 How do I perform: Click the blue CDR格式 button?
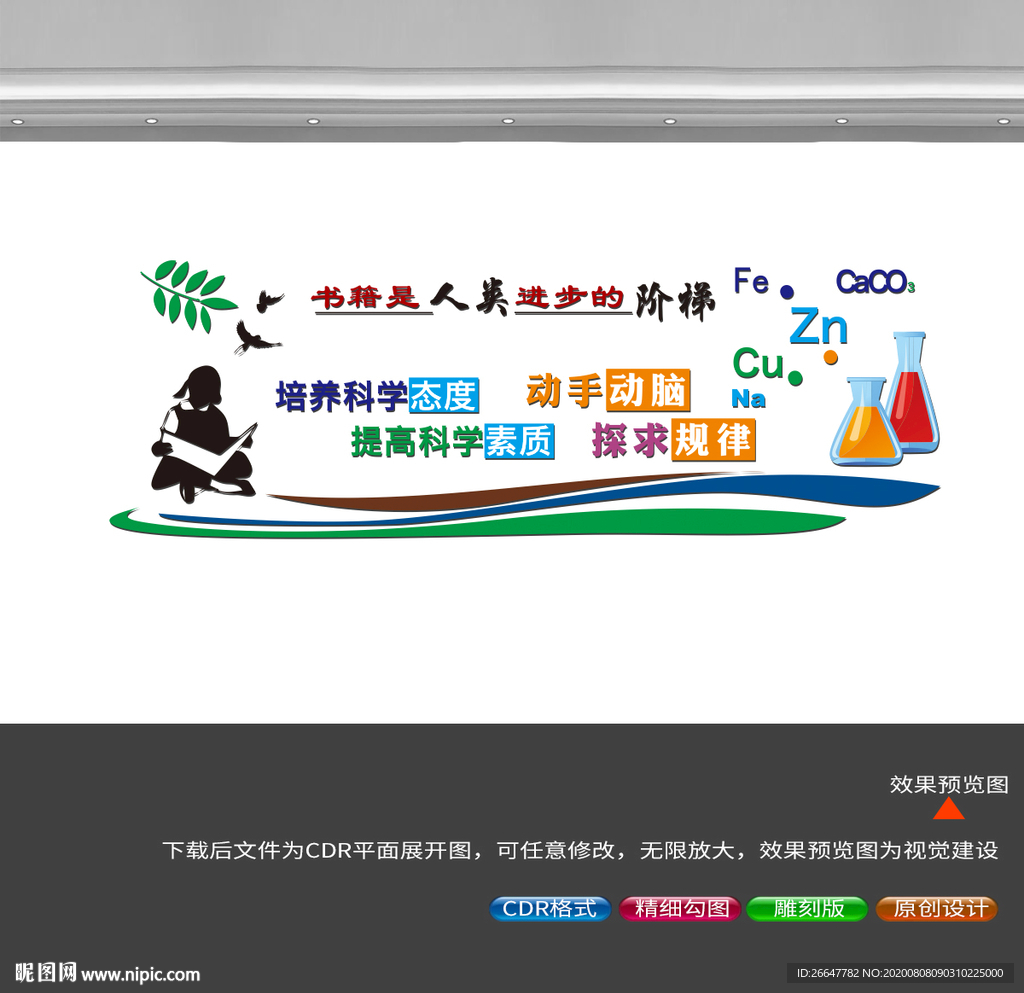coord(550,908)
